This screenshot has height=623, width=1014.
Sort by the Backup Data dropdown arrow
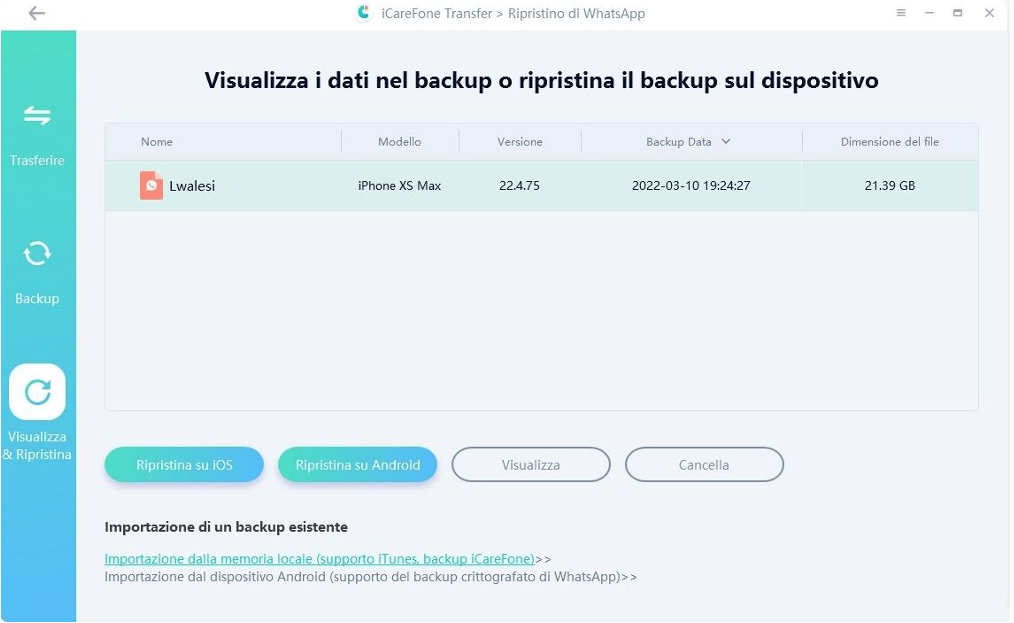pos(726,142)
